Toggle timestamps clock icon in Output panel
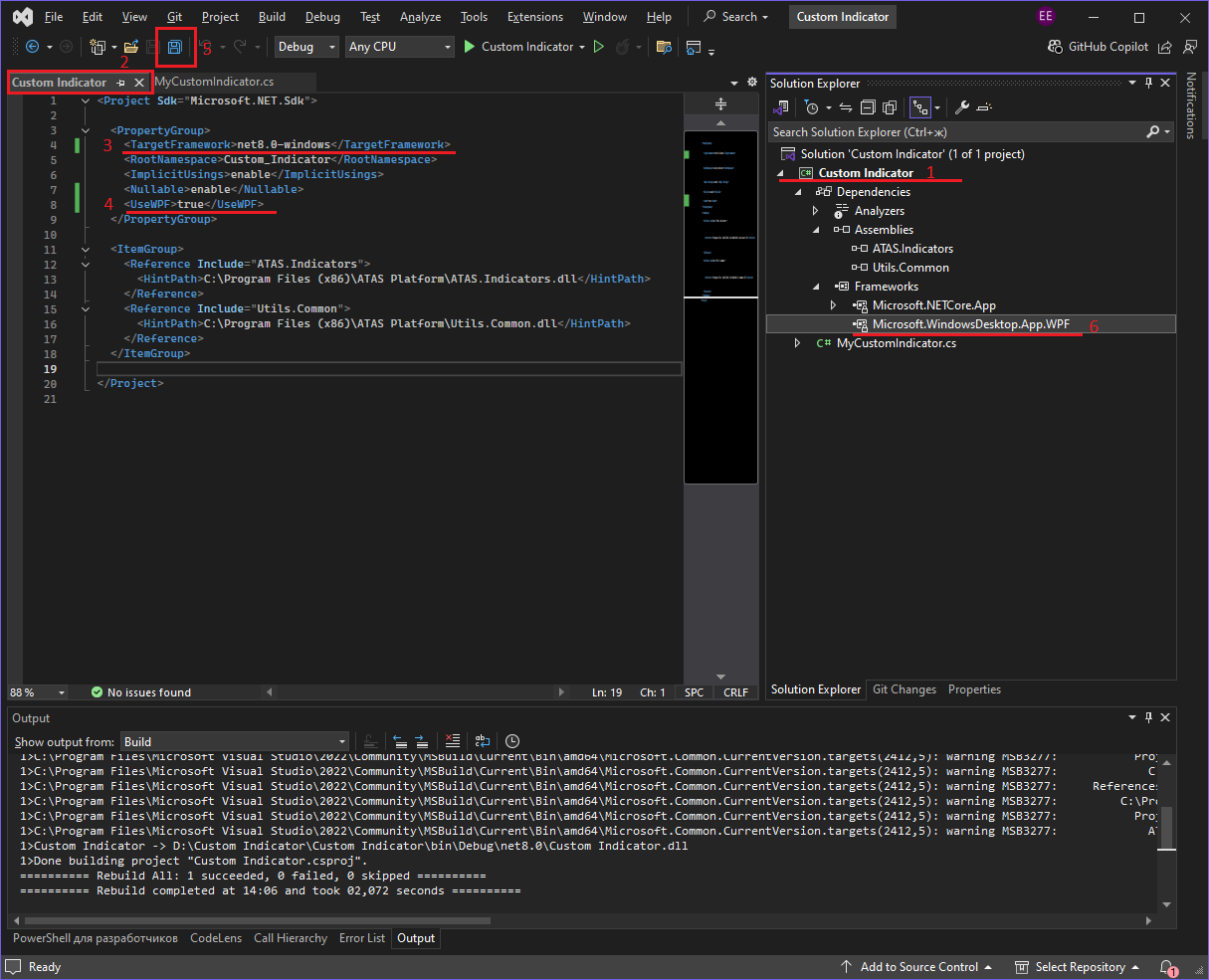The width and height of the screenshot is (1209, 980). click(x=512, y=741)
